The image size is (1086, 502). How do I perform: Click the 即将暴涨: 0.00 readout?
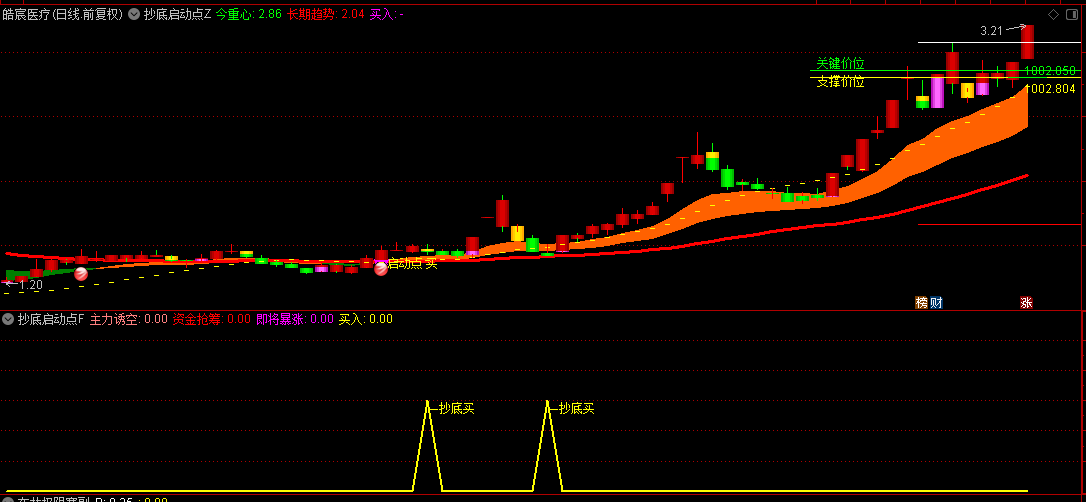click(295, 319)
